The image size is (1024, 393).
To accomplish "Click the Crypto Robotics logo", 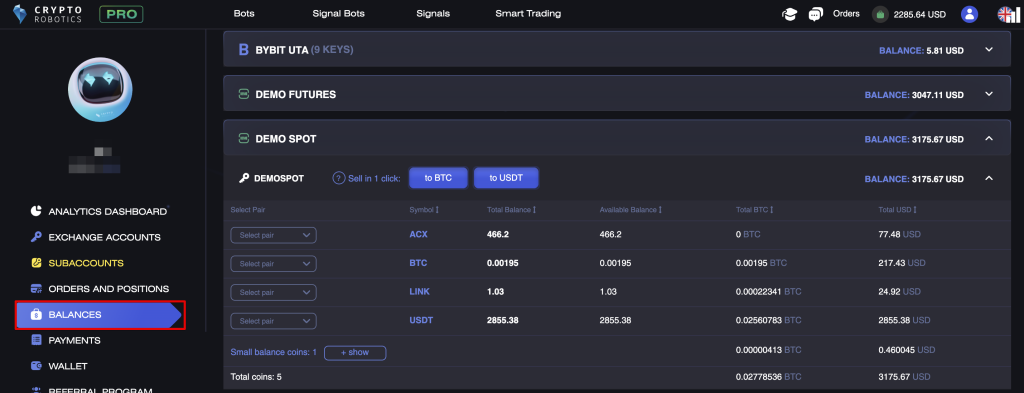I will pyautogui.click(x=48, y=14).
